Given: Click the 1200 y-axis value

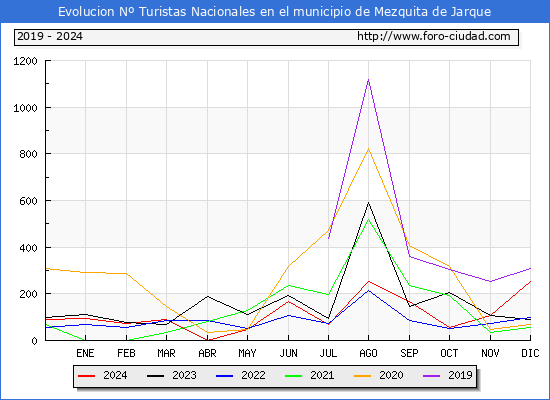Looking at the screenshot, I should 25,61.
